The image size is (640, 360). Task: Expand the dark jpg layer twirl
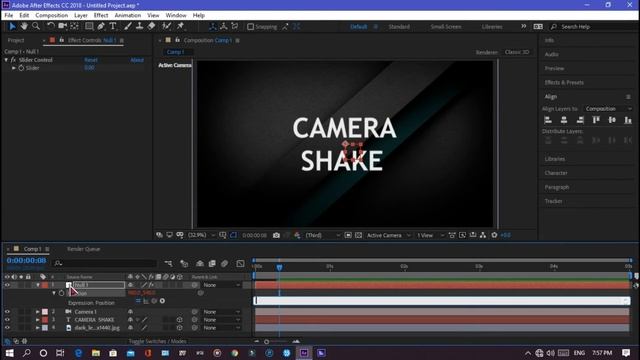(x=38, y=328)
